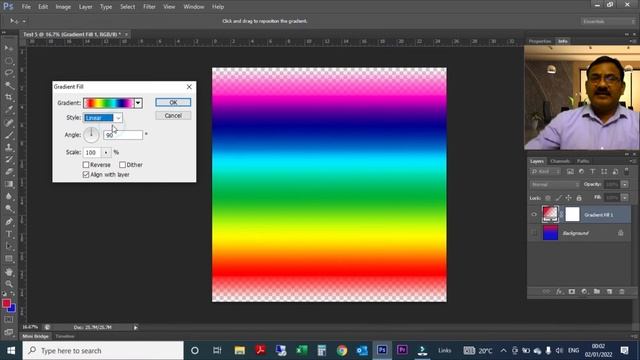The width and height of the screenshot is (640, 360).
Task: Click the layer style fx icon
Action: click(559, 291)
